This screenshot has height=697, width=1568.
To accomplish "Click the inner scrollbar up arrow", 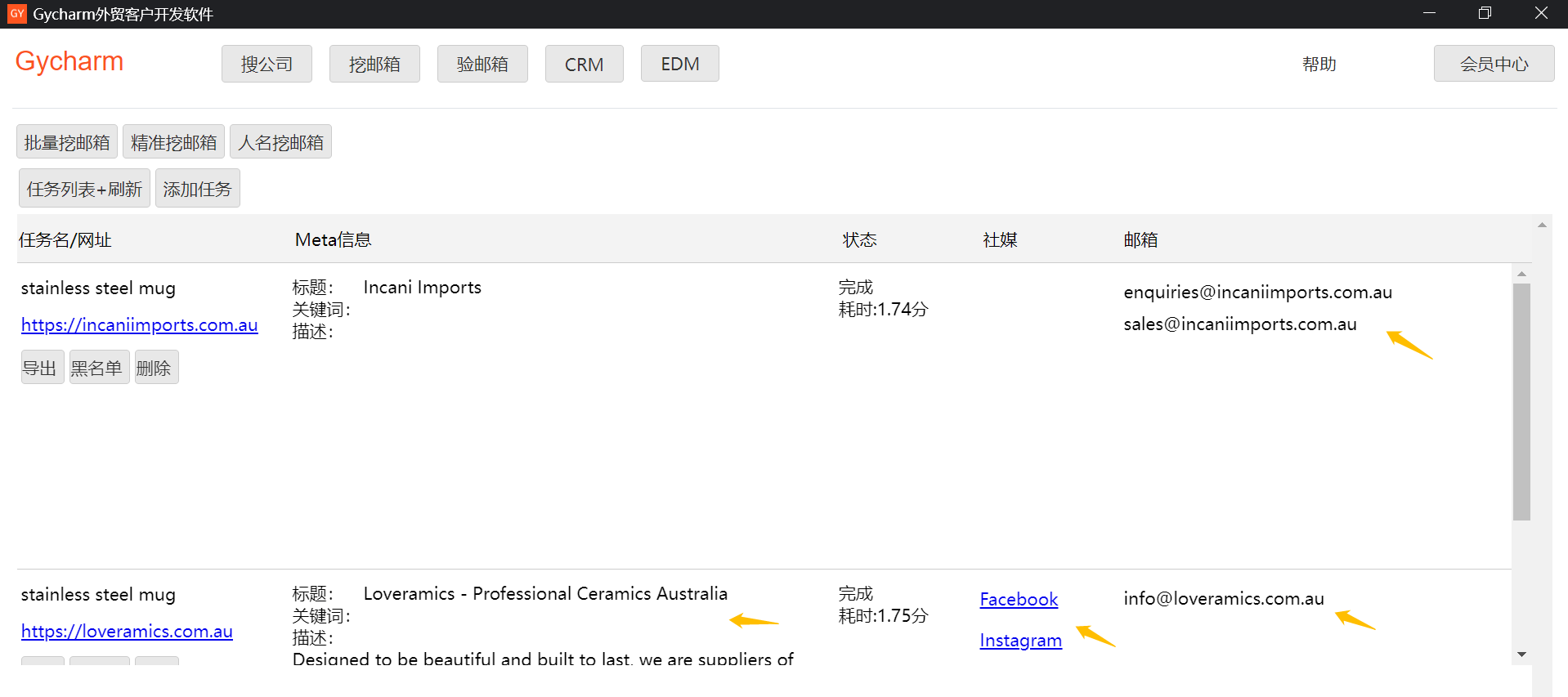I will [1521, 274].
